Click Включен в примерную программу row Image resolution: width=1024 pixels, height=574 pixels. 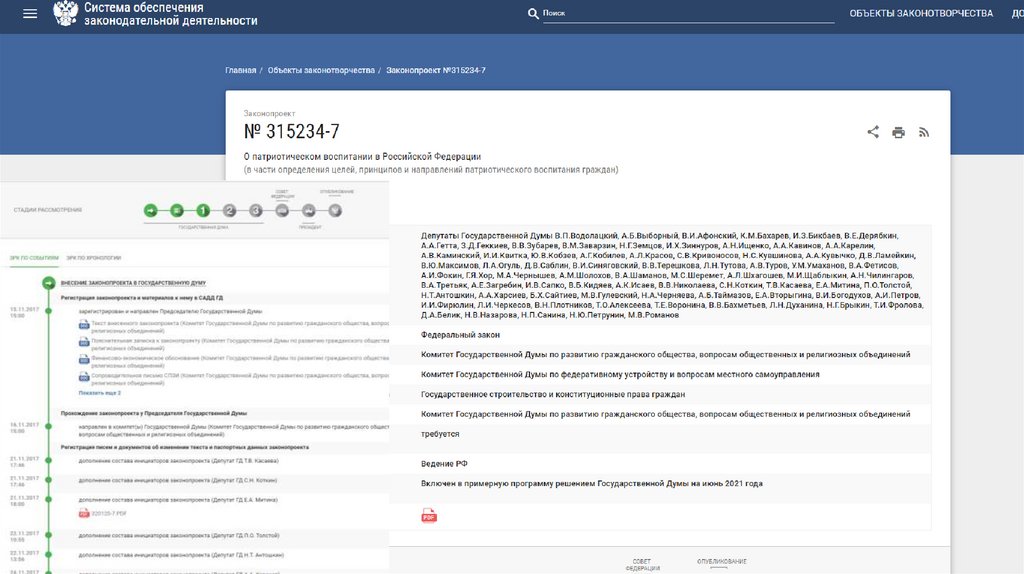[x=592, y=484]
